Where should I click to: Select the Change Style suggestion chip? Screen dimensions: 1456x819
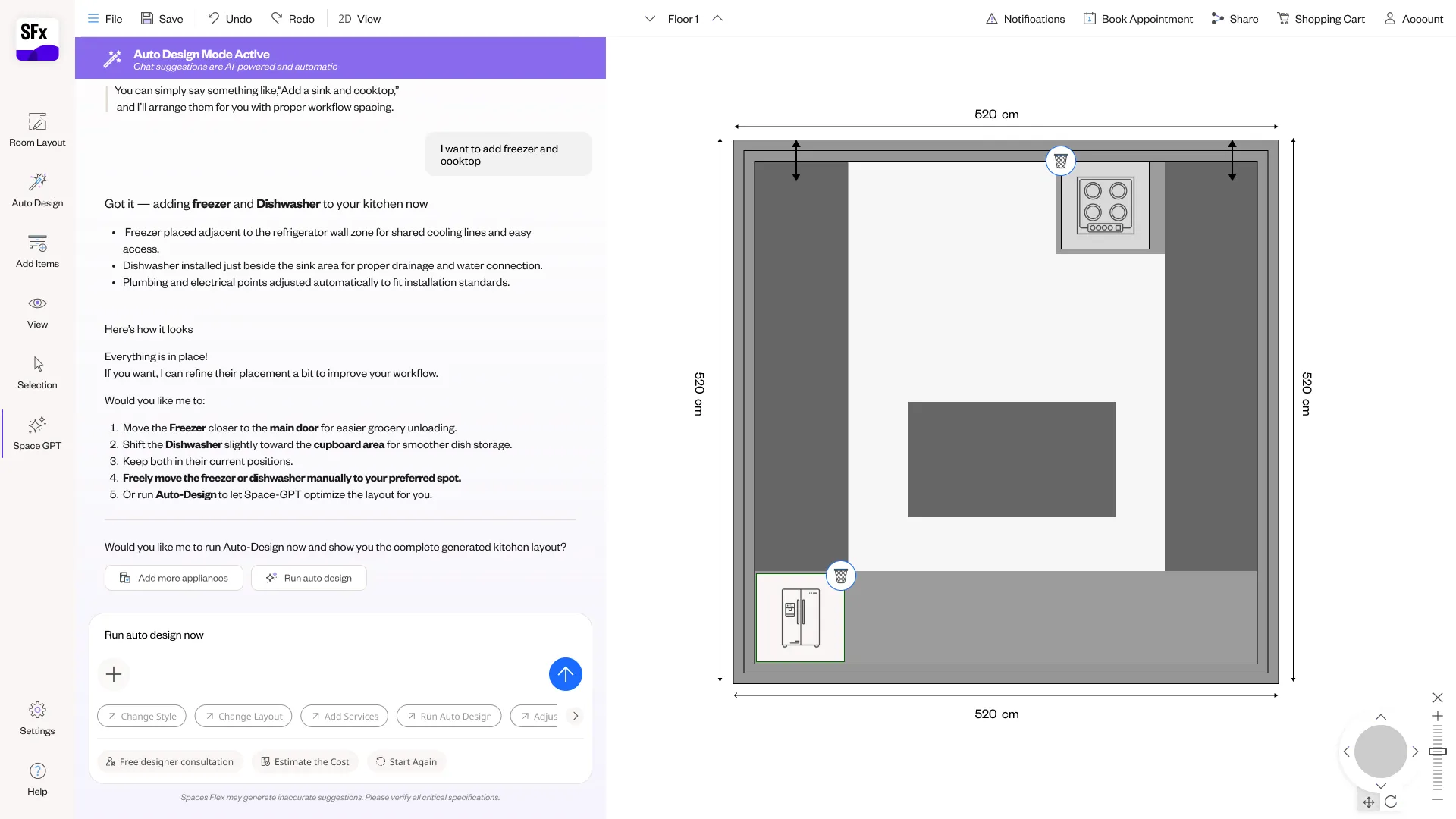(142, 716)
